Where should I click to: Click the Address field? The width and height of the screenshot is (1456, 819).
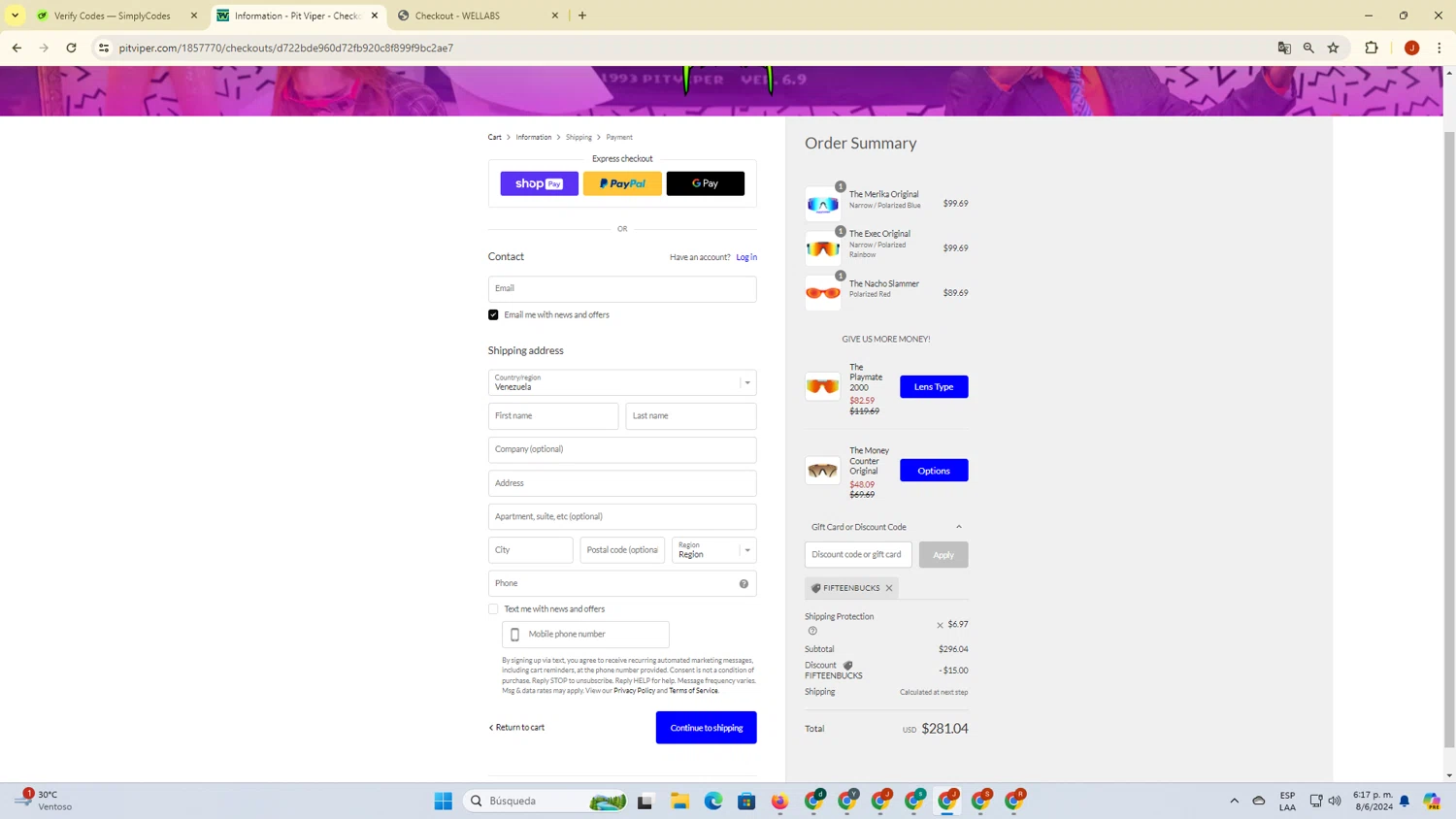622,483
